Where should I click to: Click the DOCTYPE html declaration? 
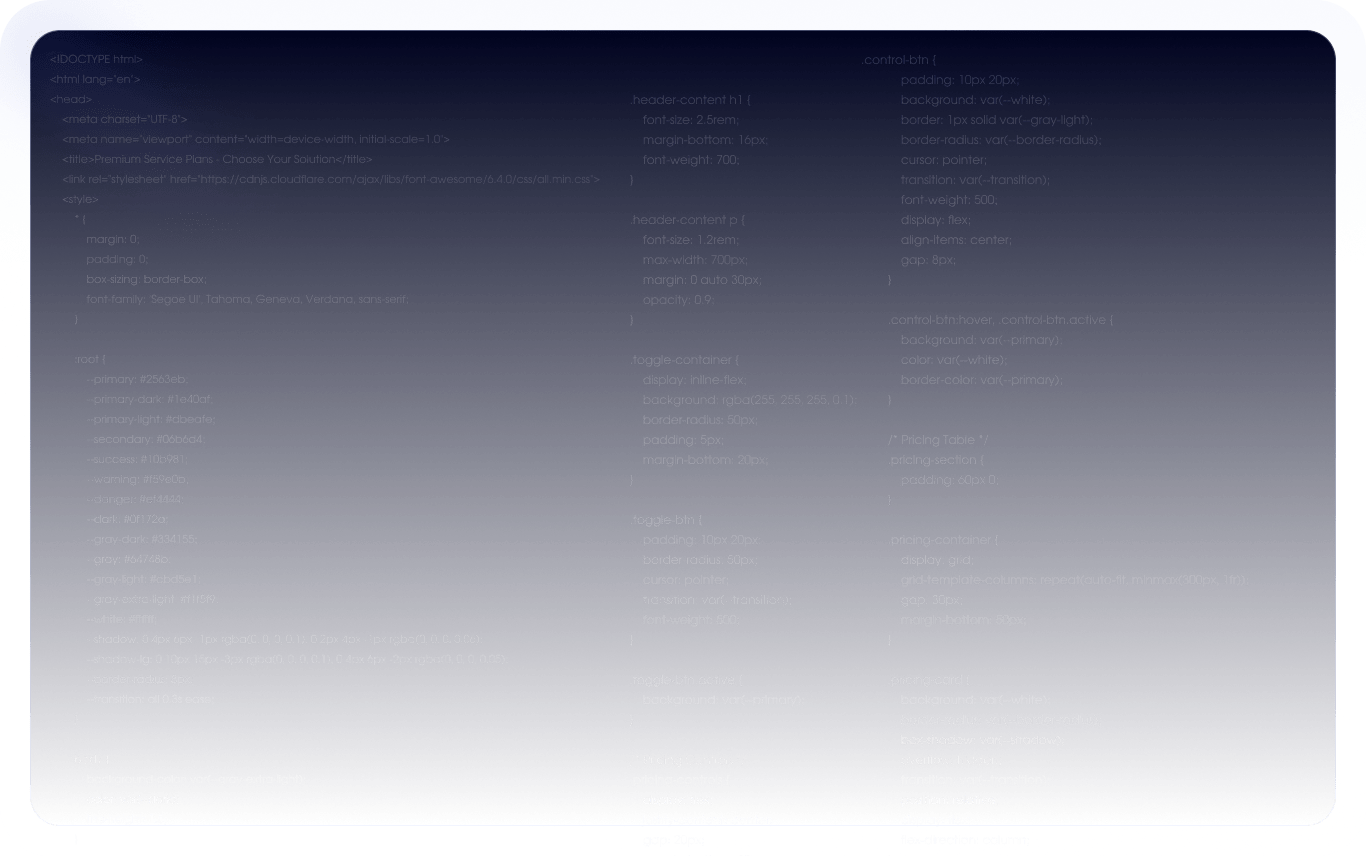pos(96,60)
